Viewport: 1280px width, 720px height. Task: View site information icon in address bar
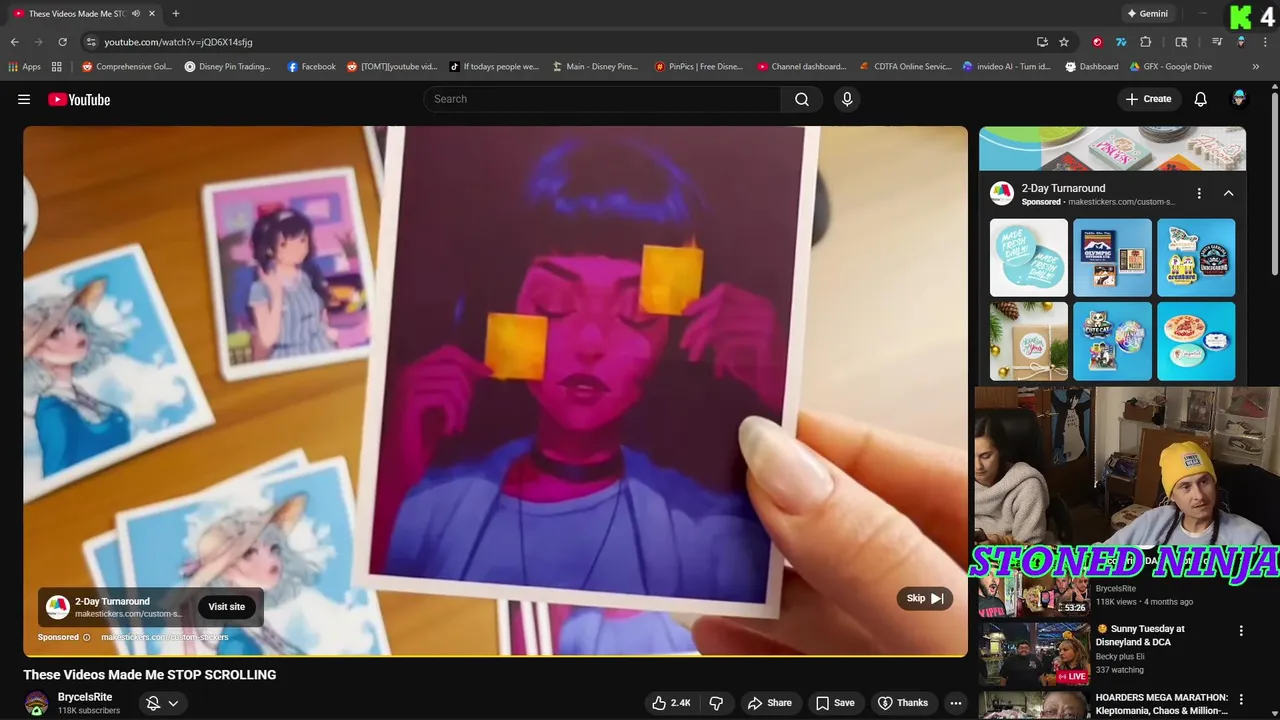pos(91,42)
